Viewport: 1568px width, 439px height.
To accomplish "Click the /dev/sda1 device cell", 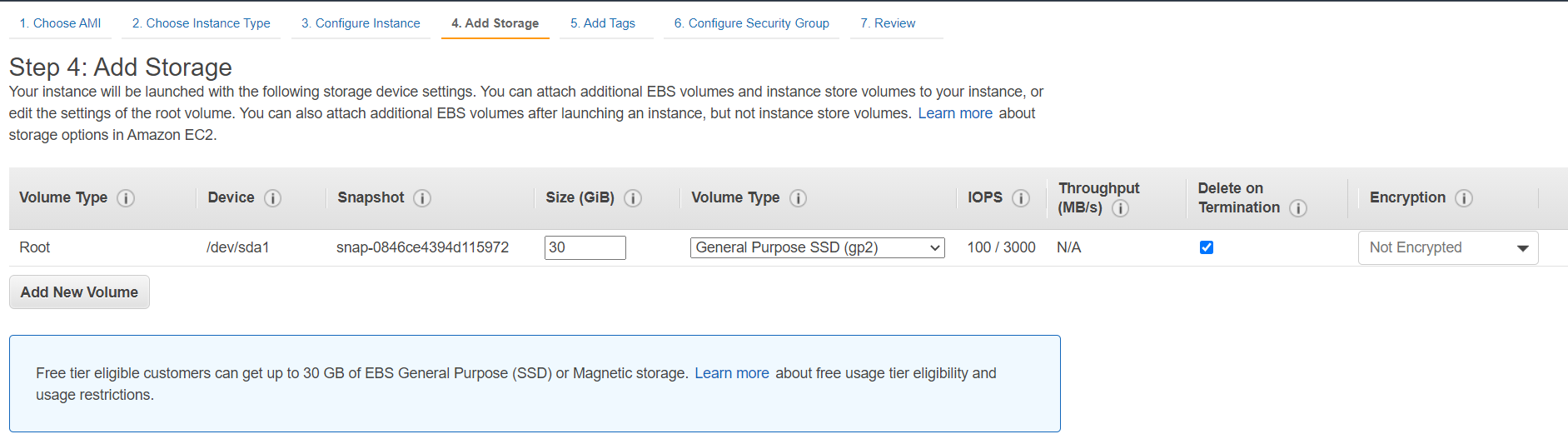I will [x=238, y=247].
